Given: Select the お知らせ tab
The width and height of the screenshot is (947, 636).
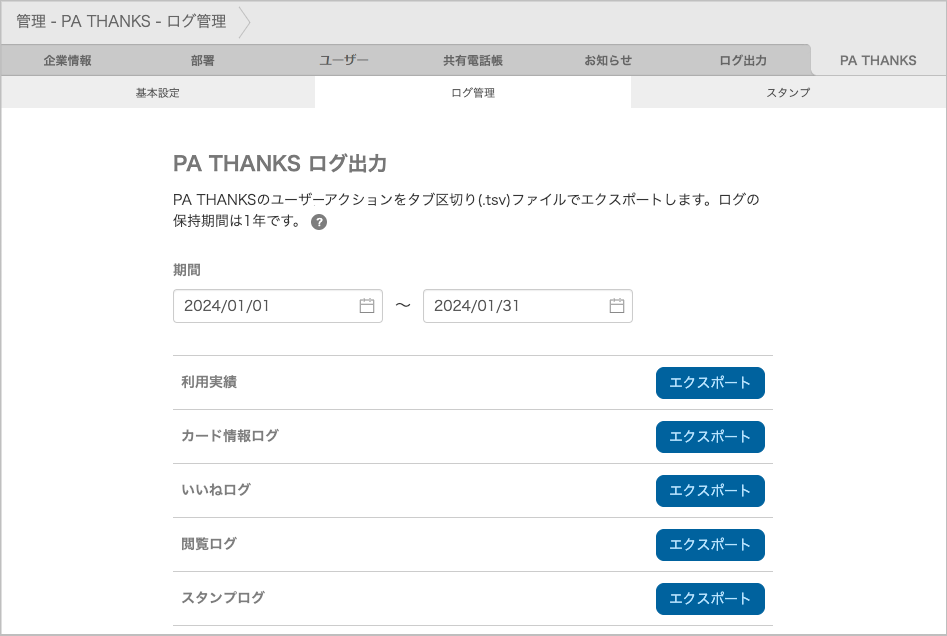Looking at the screenshot, I should coord(607,60).
